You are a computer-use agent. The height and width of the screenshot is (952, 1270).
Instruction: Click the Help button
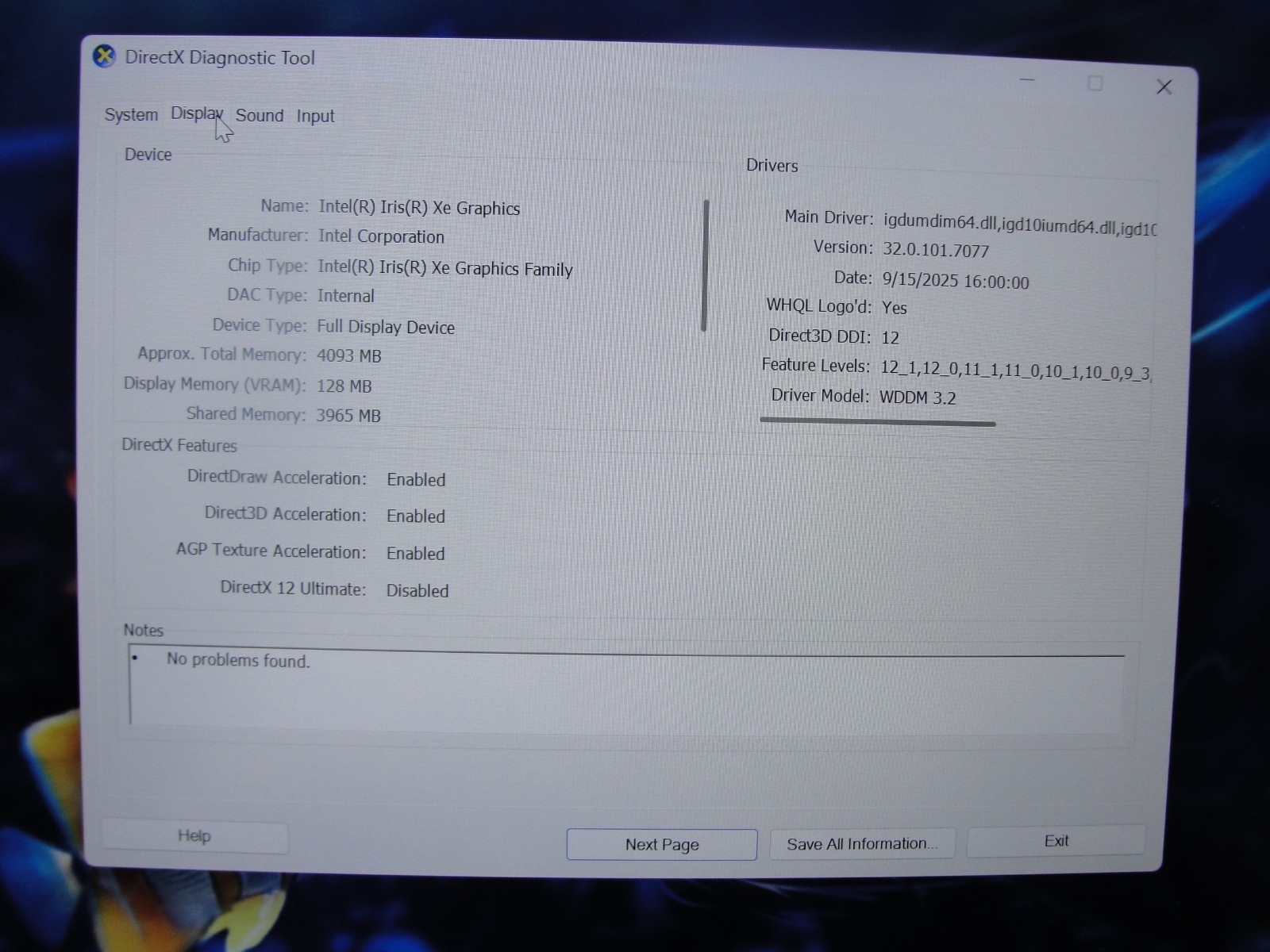coord(194,836)
